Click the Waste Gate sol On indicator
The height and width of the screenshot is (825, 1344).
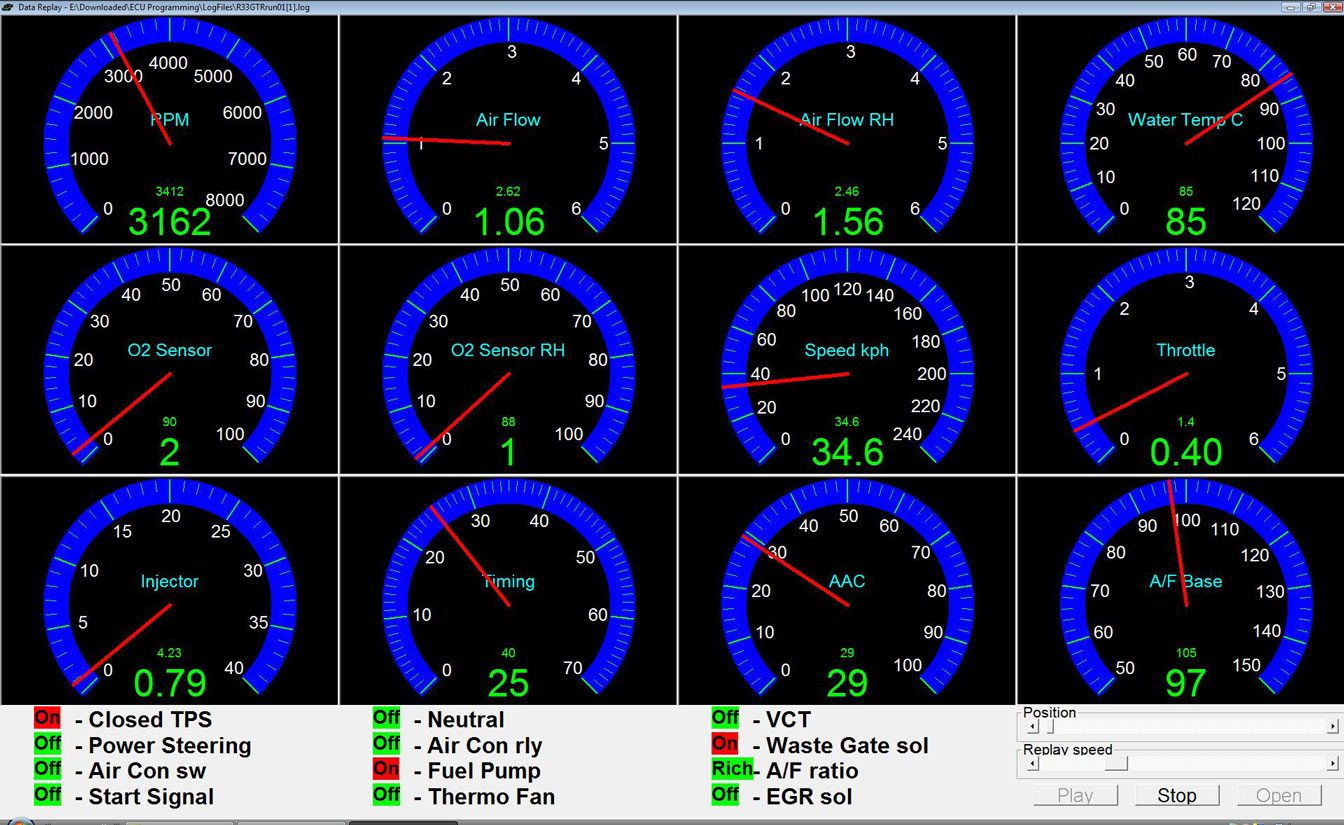pyautogui.click(x=725, y=744)
